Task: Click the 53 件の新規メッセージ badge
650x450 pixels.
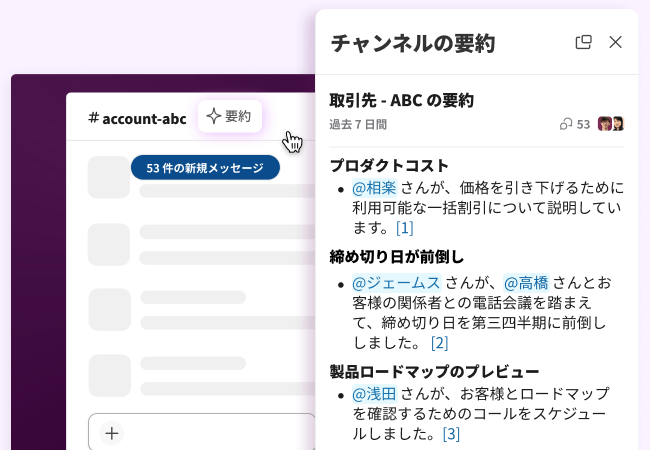Action: (x=205, y=168)
